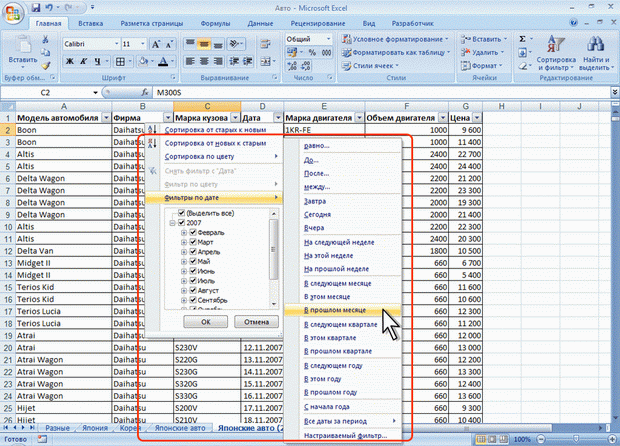Undo the last action in the quick access toolbar
Screen dimensions: 620x446
pyautogui.click(x=49, y=8)
